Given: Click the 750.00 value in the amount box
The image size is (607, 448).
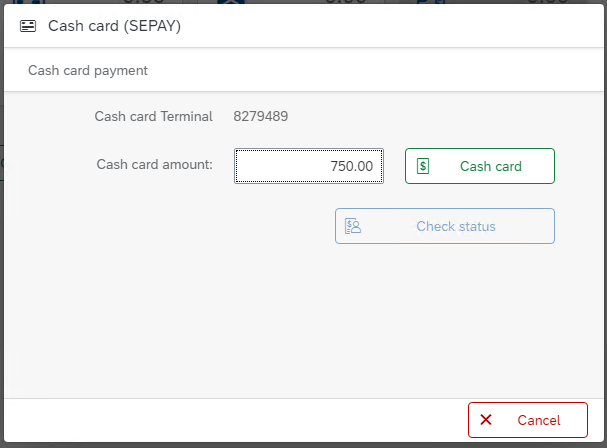Looking at the screenshot, I should click(352, 166).
